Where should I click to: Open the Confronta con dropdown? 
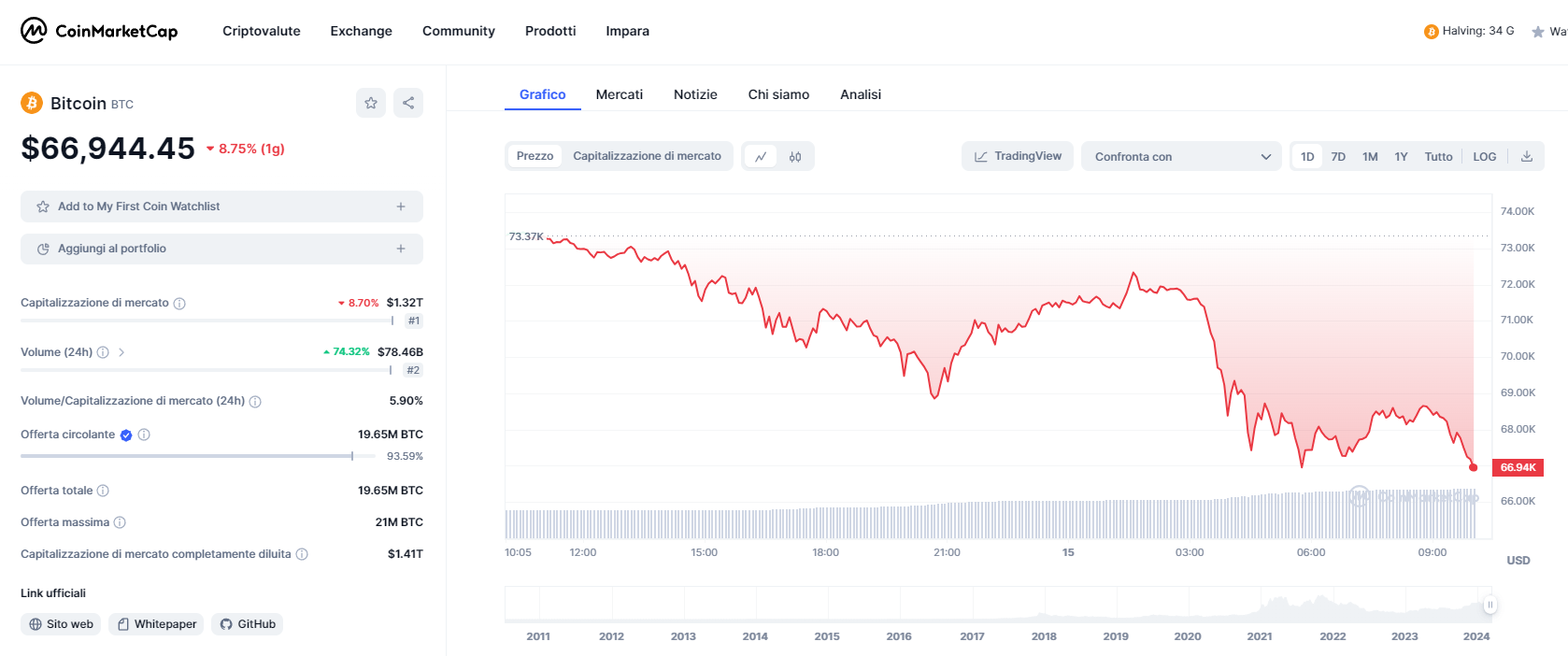pyautogui.click(x=1181, y=157)
